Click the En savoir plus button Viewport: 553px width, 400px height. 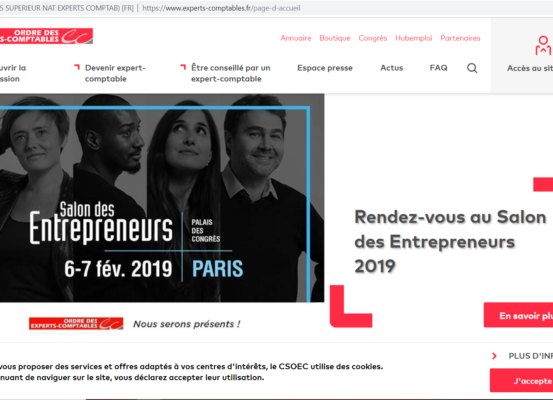518,315
